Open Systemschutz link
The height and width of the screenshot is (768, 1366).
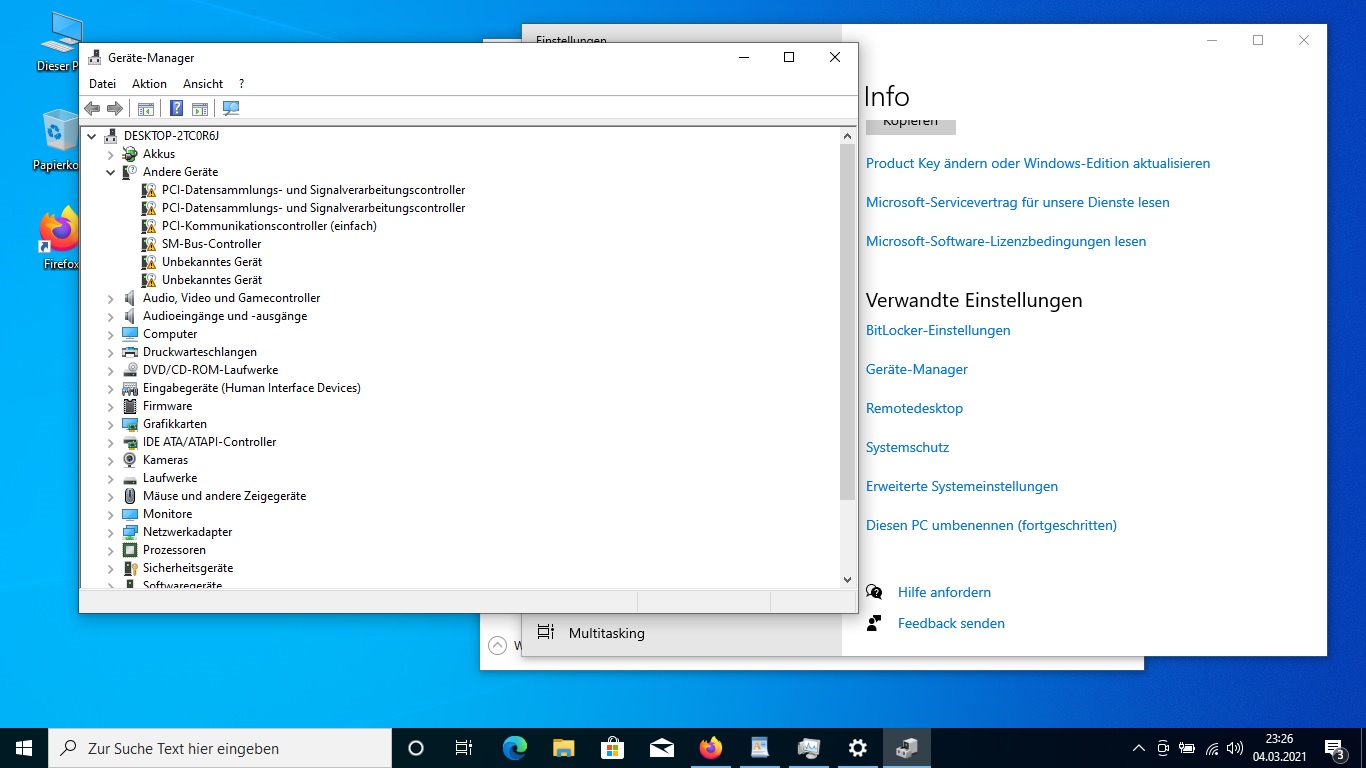pos(907,447)
